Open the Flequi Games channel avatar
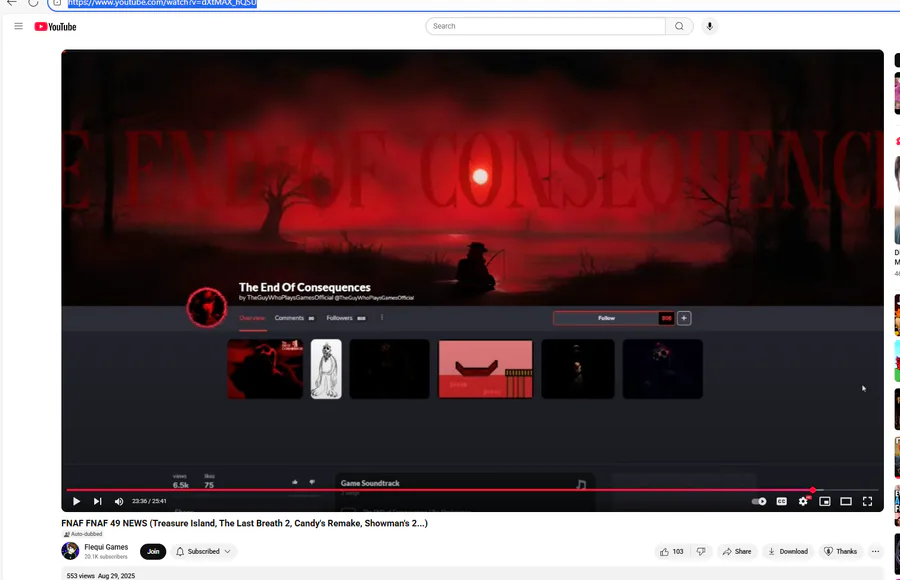 point(70,551)
